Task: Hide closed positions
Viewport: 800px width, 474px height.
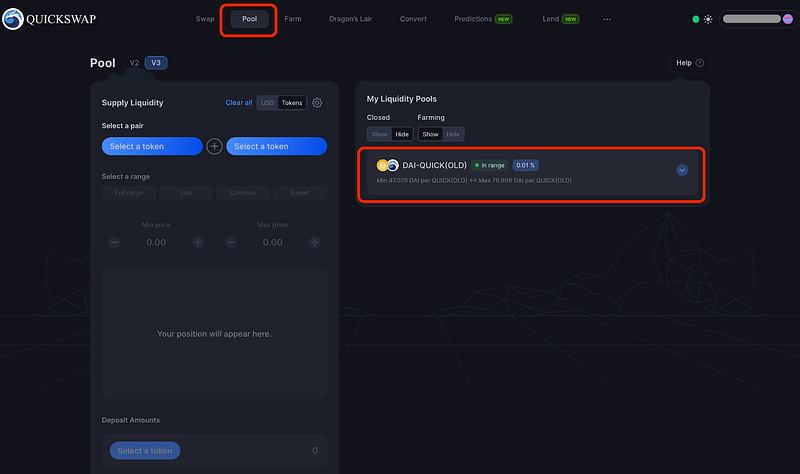Action: click(x=402, y=134)
